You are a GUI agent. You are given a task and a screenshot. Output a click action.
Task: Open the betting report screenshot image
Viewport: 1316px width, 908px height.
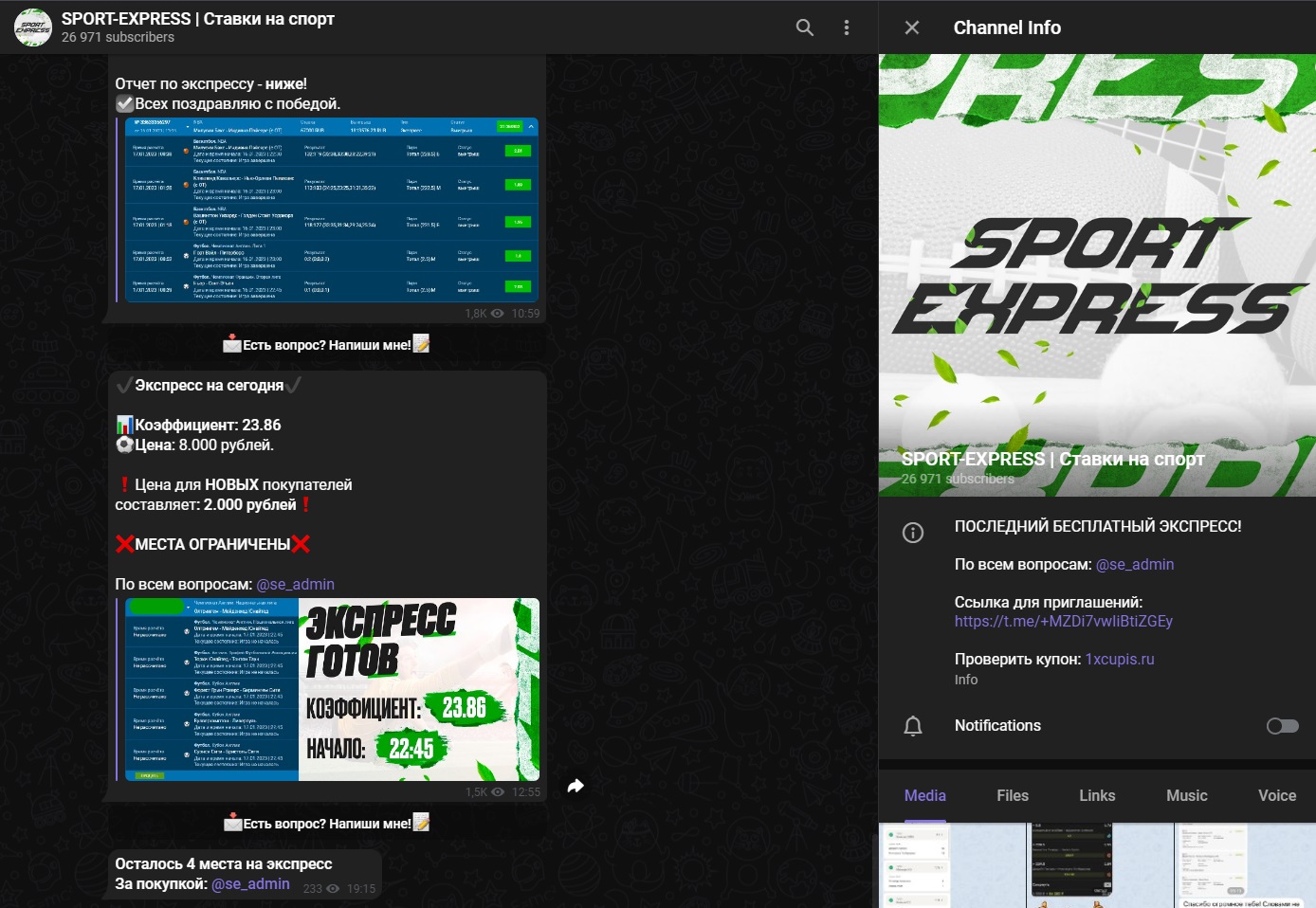click(x=331, y=209)
